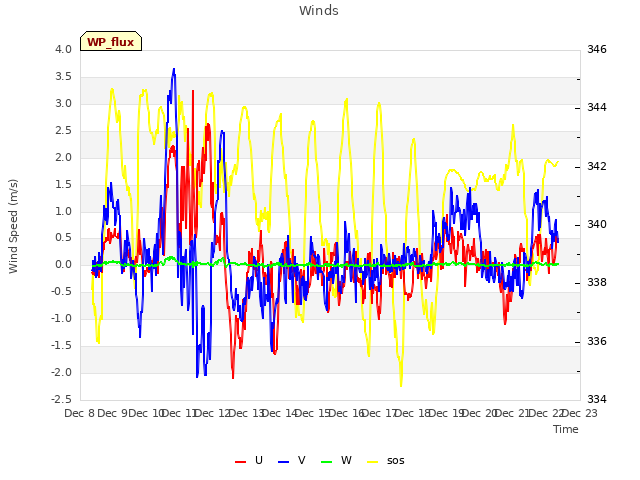Select the 'sos' legend label

click(396, 461)
